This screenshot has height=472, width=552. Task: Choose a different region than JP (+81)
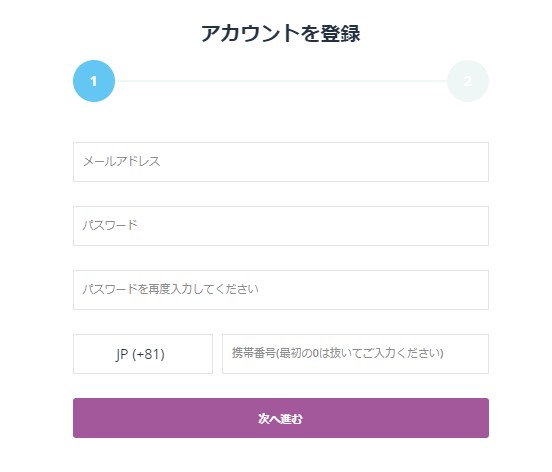coord(143,354)
